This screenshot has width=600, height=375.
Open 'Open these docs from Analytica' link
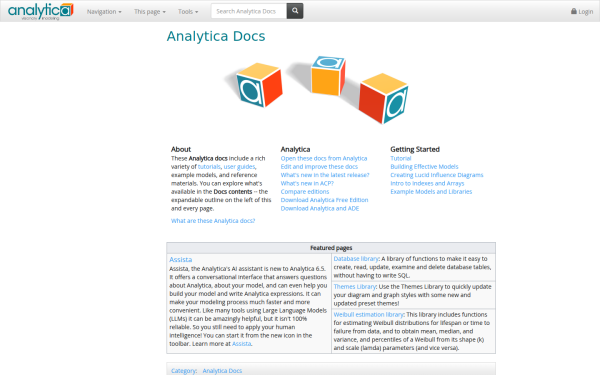[324, 158]
